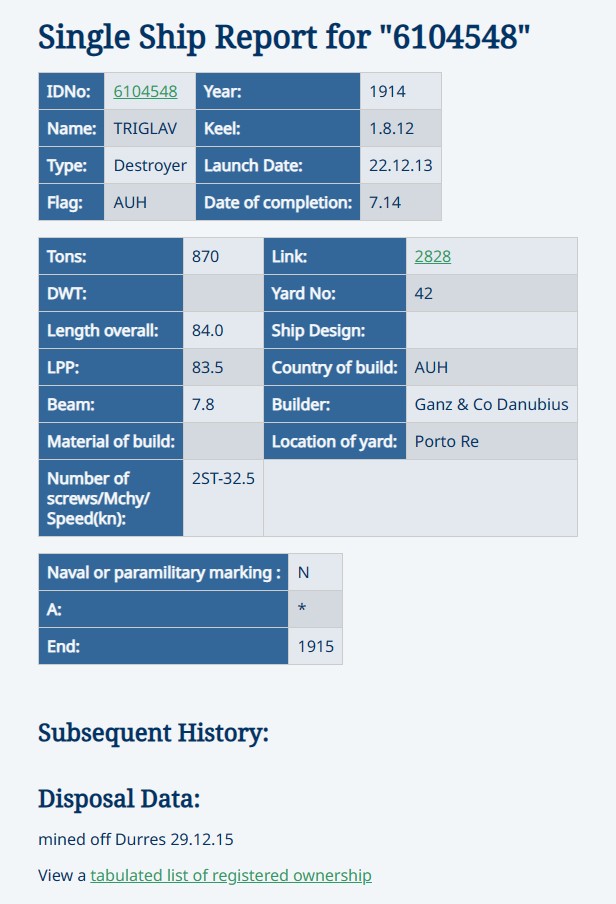The height and width of the screenshot is (904, 616).
Task: Click the AUH flag value
Action: 150,202
